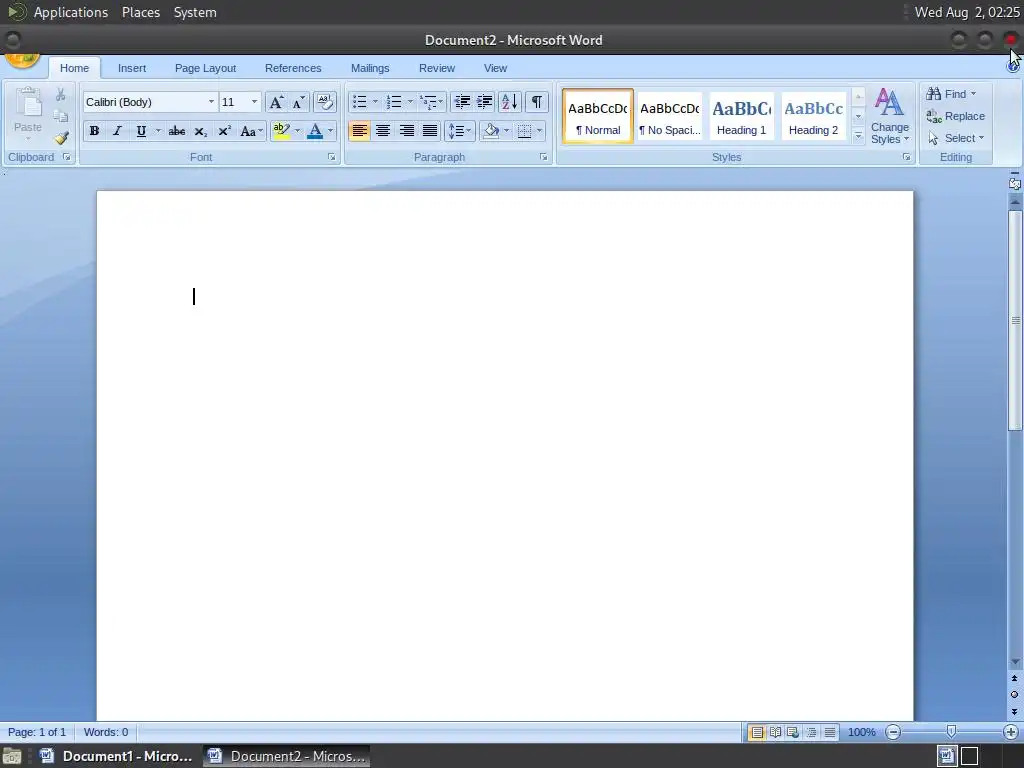Decrease the paragraph indent
The image size is (1024, 768).
[462, 102]
